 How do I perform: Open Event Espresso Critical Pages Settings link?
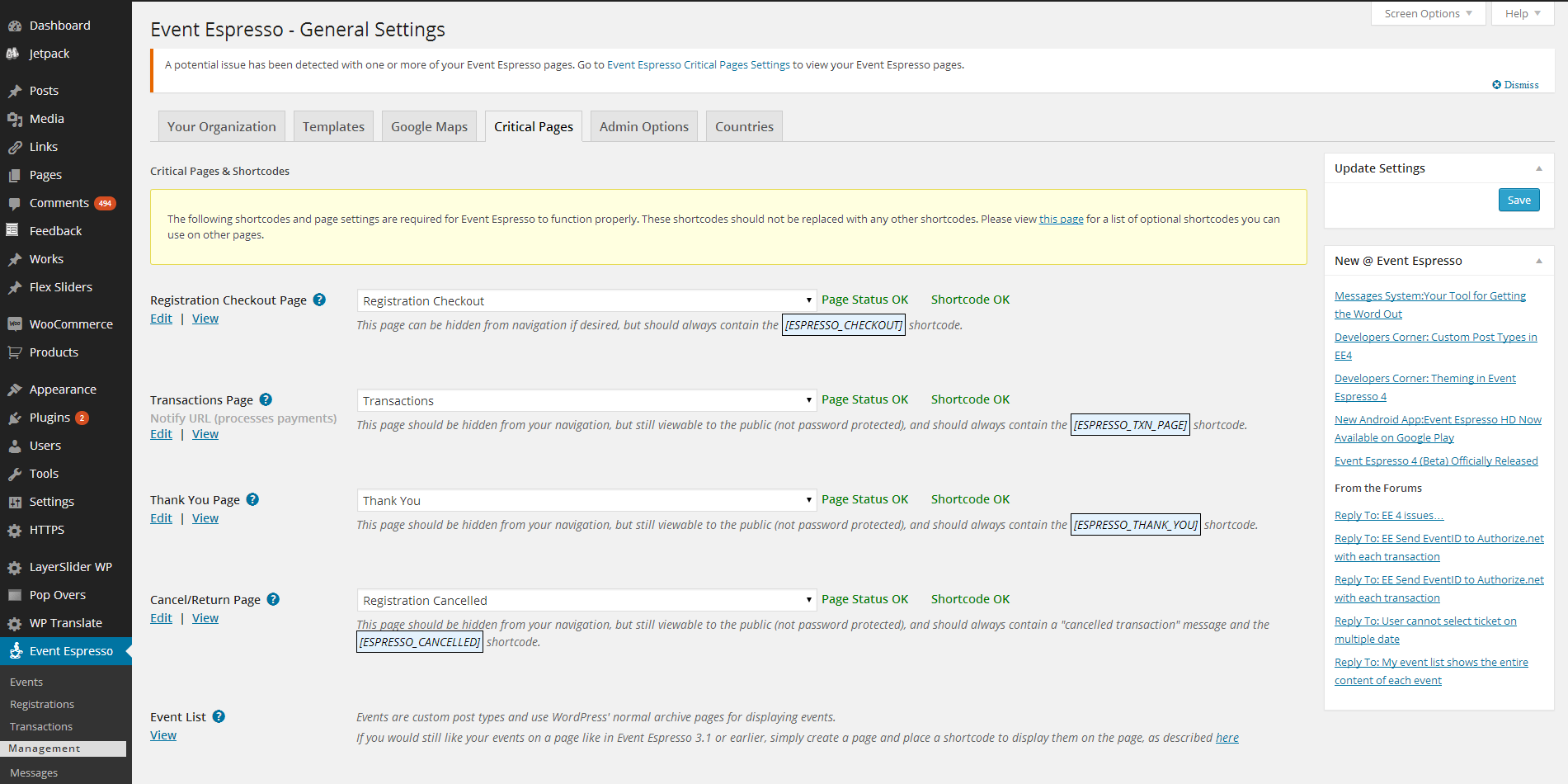pyautogui.click(x=698, y=64)
